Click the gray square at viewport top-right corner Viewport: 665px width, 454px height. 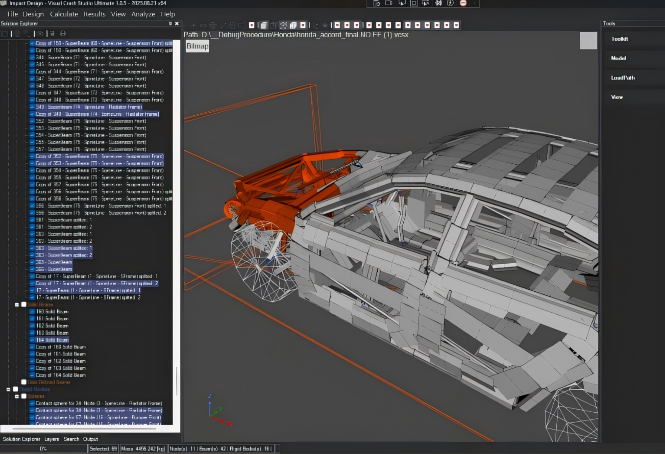coord(586,38)
